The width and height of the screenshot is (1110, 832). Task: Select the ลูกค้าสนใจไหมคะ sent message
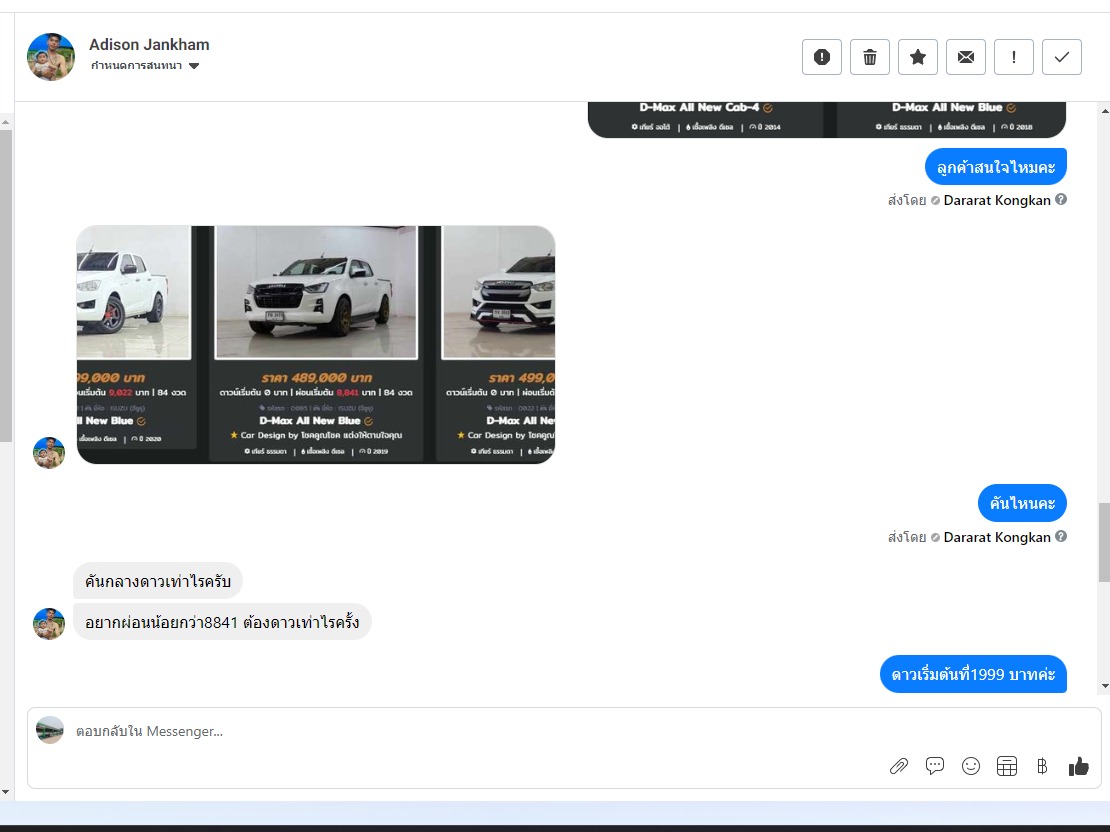(995, 167)
